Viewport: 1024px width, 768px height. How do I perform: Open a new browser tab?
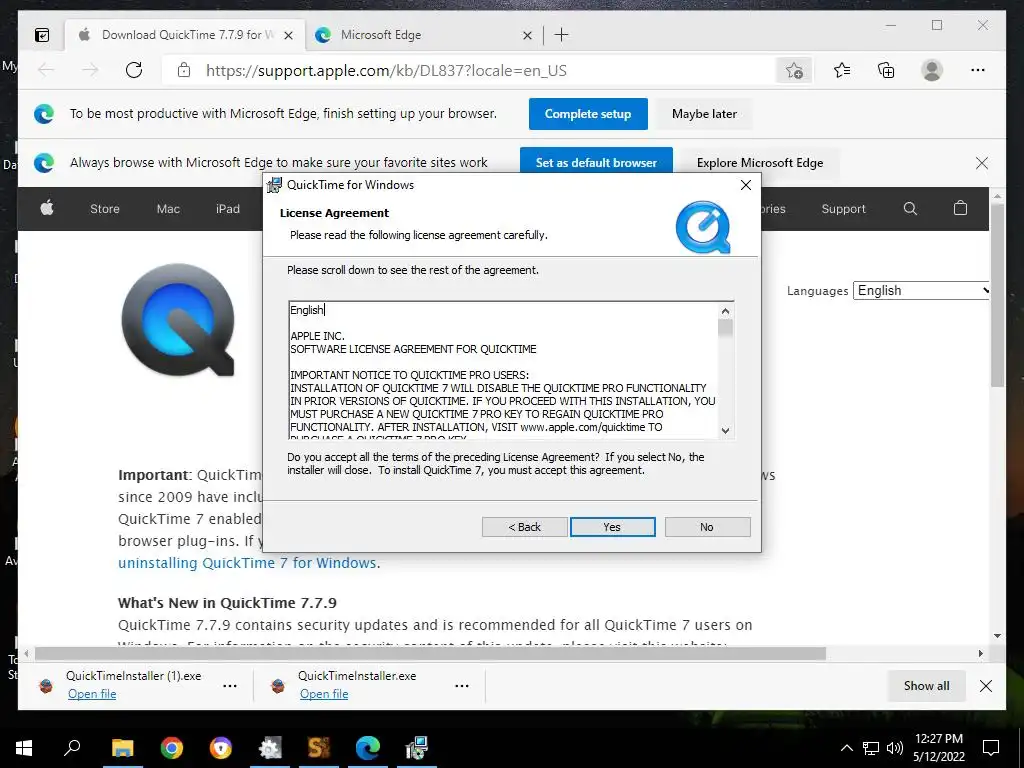coord(561,35)
